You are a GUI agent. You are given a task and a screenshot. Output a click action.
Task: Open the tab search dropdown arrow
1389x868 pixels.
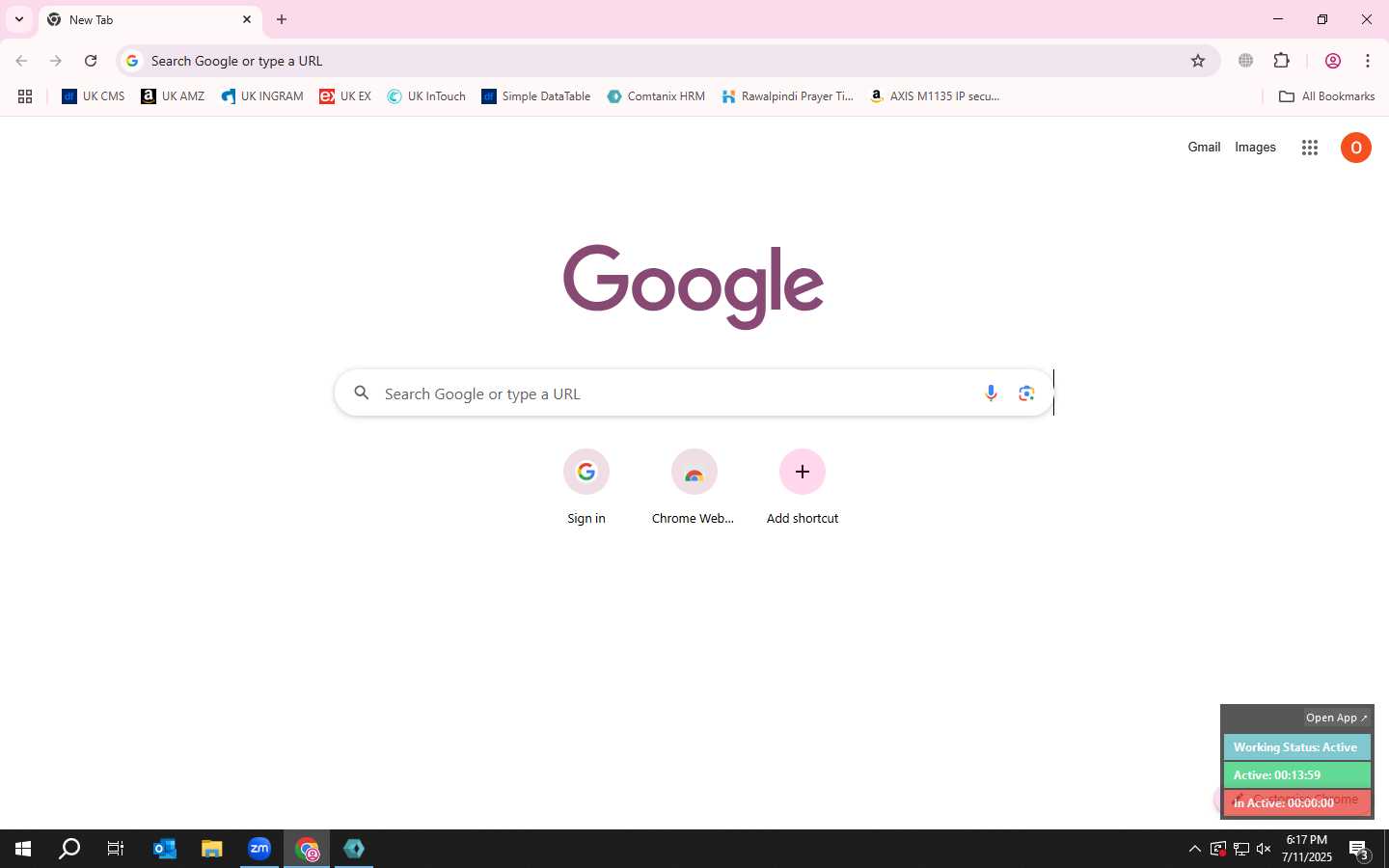[18, 19]
